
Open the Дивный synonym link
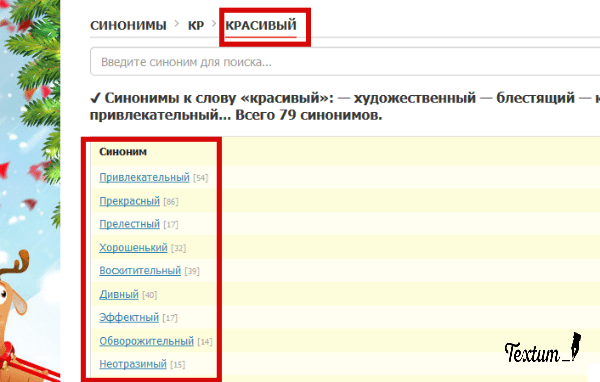tap(119, 294)
